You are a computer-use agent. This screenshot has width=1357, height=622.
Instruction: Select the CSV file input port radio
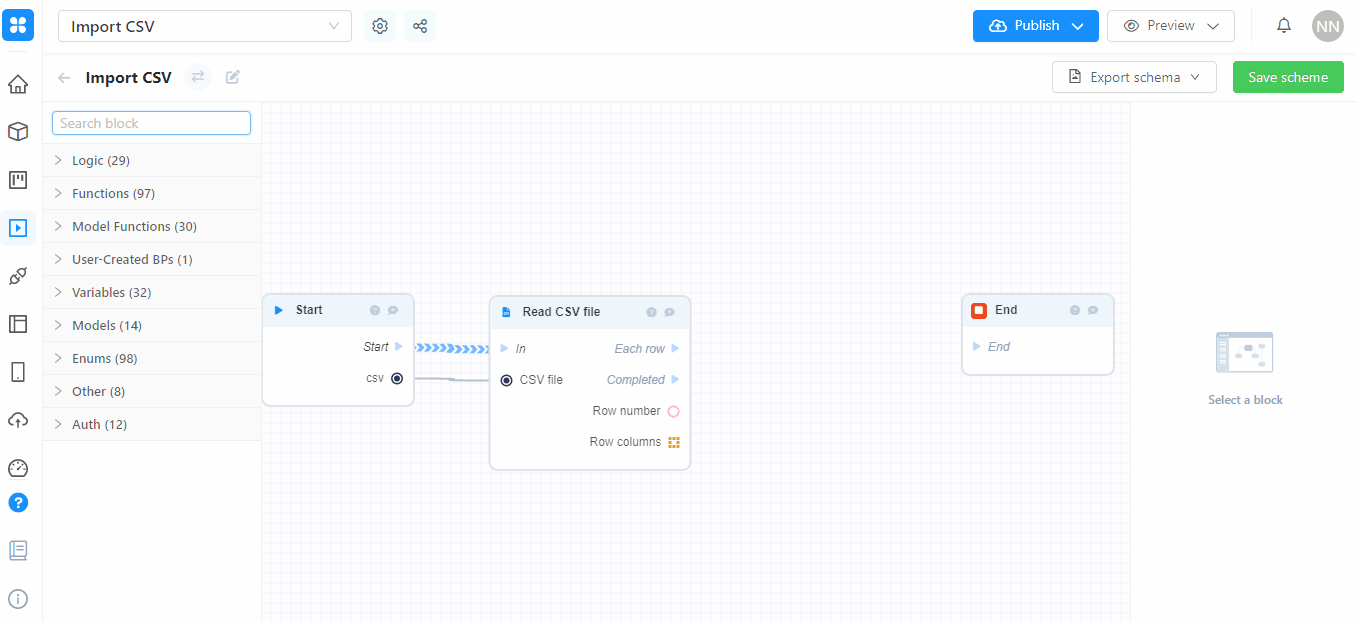click(506, 380)
